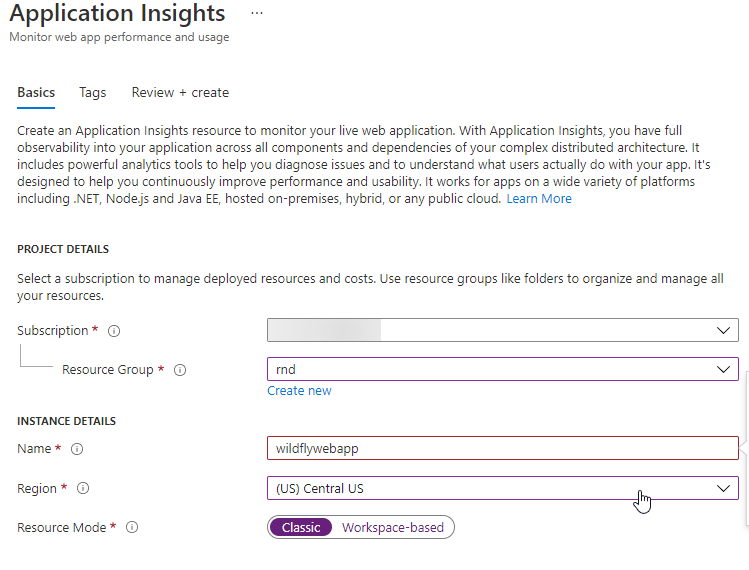Open the ellipsis menu beside Application Insights title
The width and height of the screenshot is (749, 570).
[x=257, y=13]
